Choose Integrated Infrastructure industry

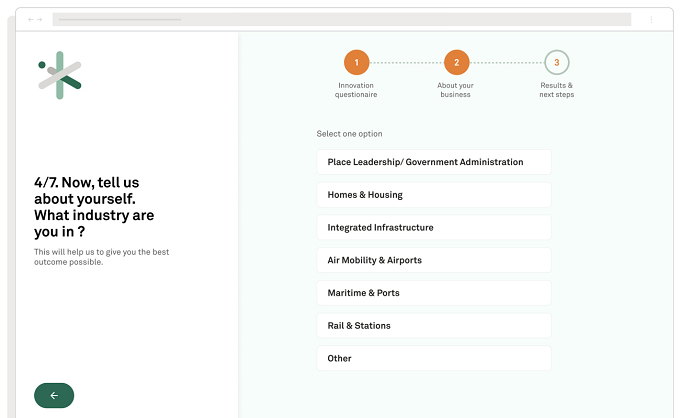[434, 227]
